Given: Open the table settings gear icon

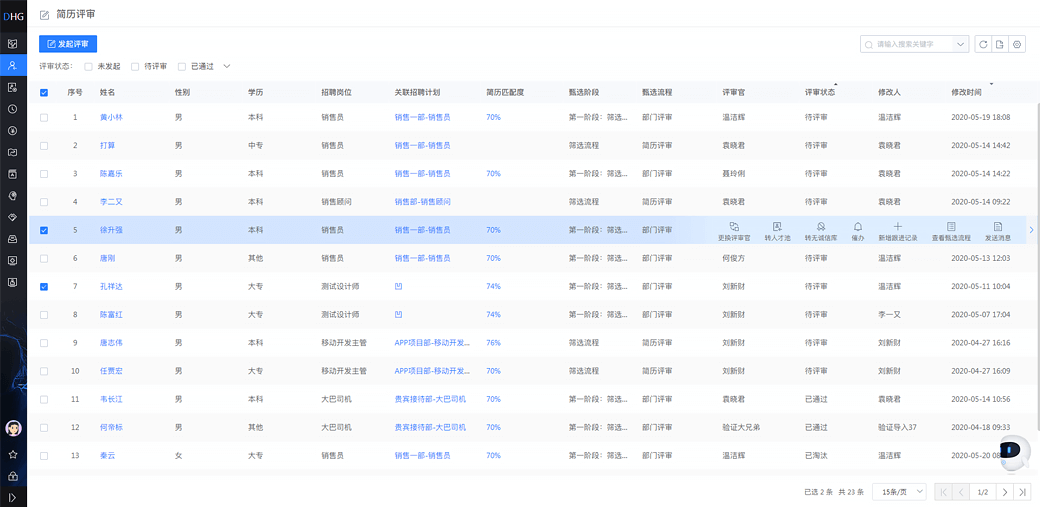Looking at the screenshot, I should 1018,44.
